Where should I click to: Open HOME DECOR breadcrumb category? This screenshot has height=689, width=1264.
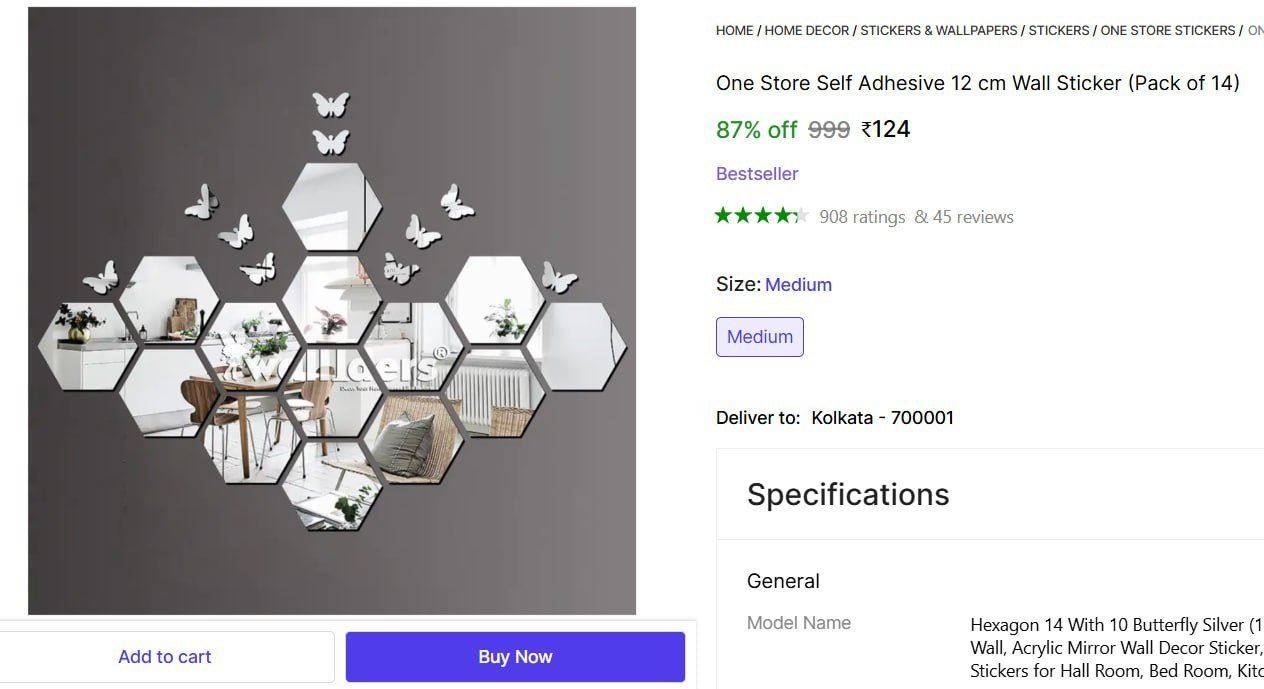tap(807, 30)
